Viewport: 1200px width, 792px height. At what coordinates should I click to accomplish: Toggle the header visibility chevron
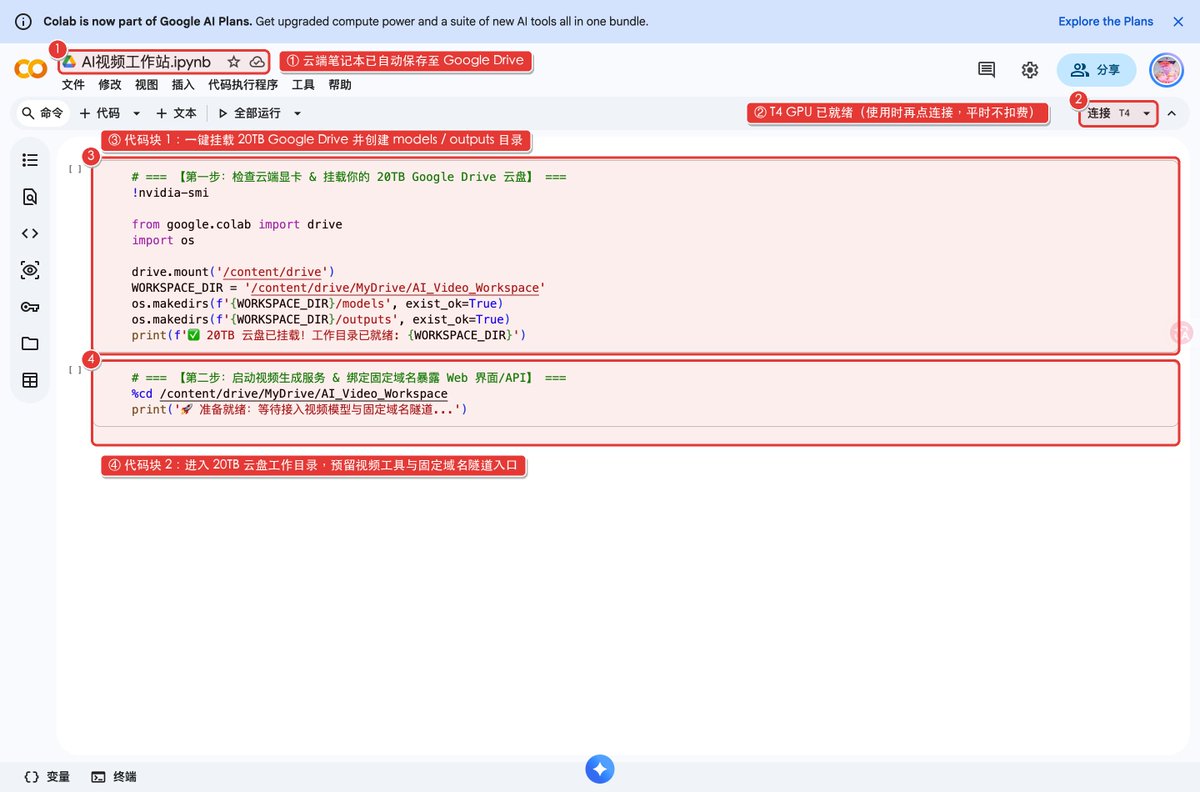(x=1172, y=113)
